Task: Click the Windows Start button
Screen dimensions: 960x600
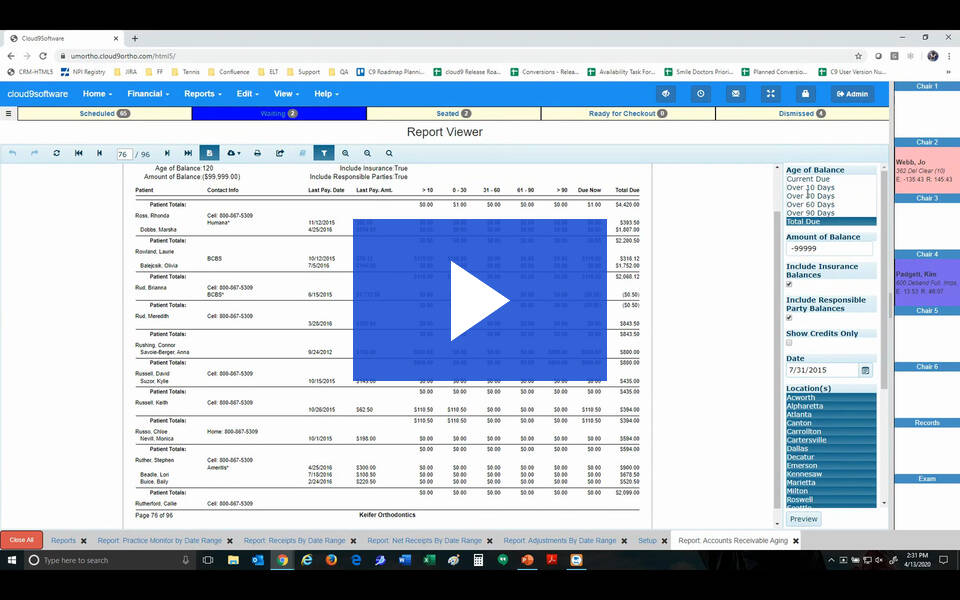Action: [11, 560]
